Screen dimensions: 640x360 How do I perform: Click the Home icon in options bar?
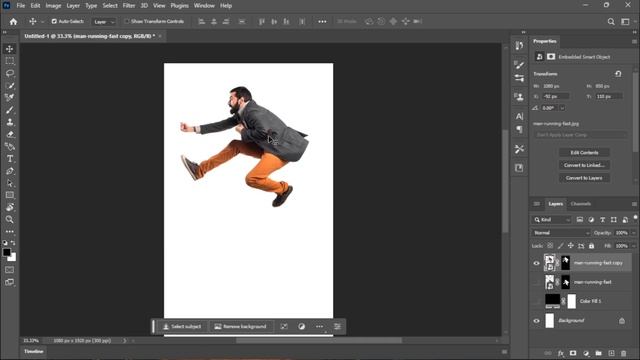(13, 22)
